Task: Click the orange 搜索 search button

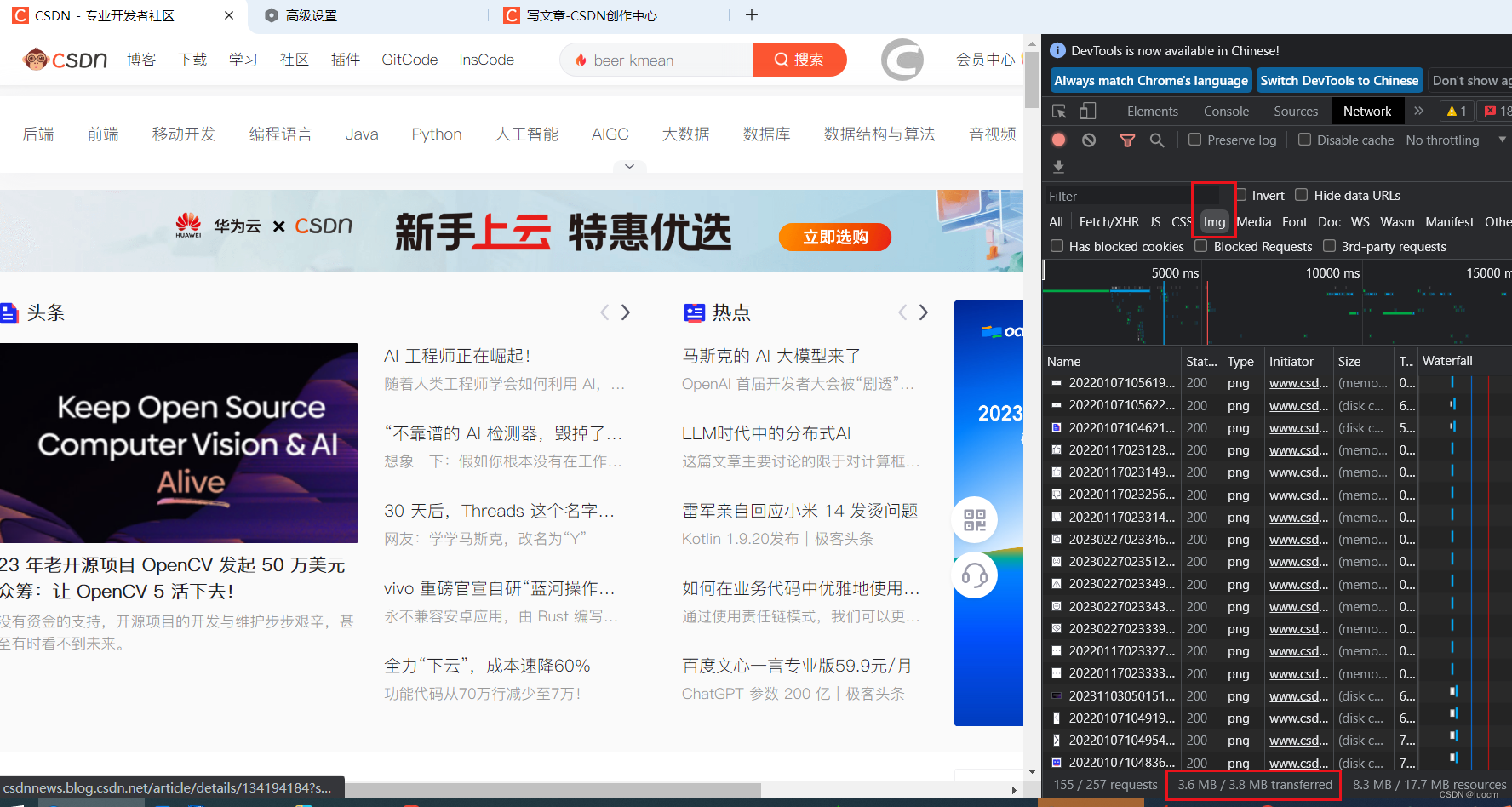Action: (799, 60)
